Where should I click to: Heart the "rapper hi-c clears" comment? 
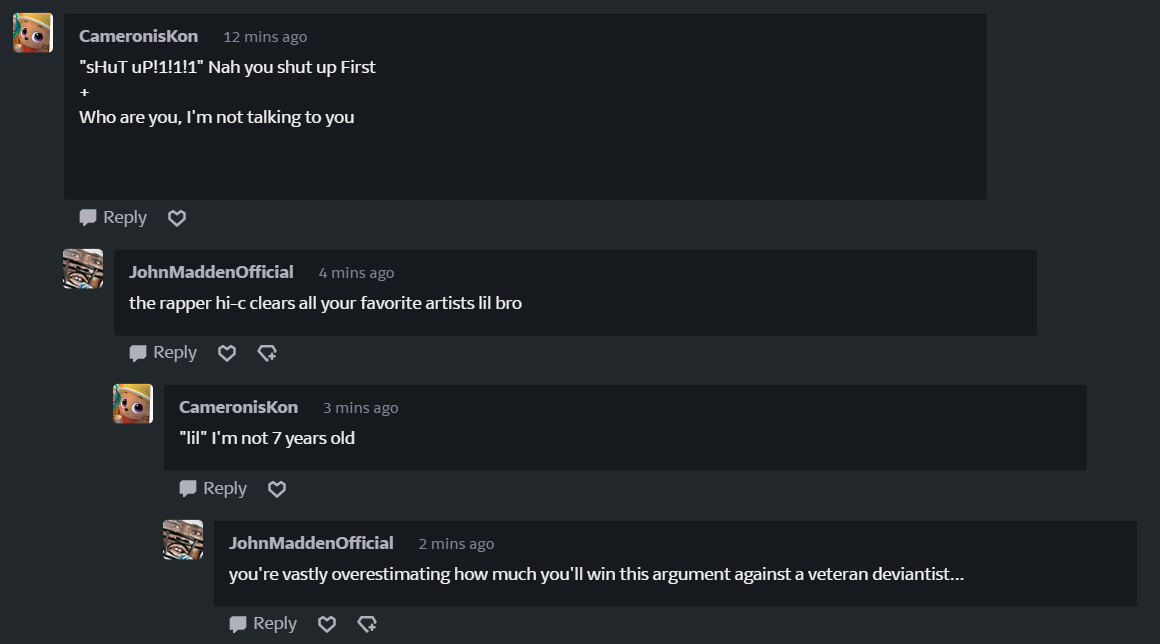point(227,353)
